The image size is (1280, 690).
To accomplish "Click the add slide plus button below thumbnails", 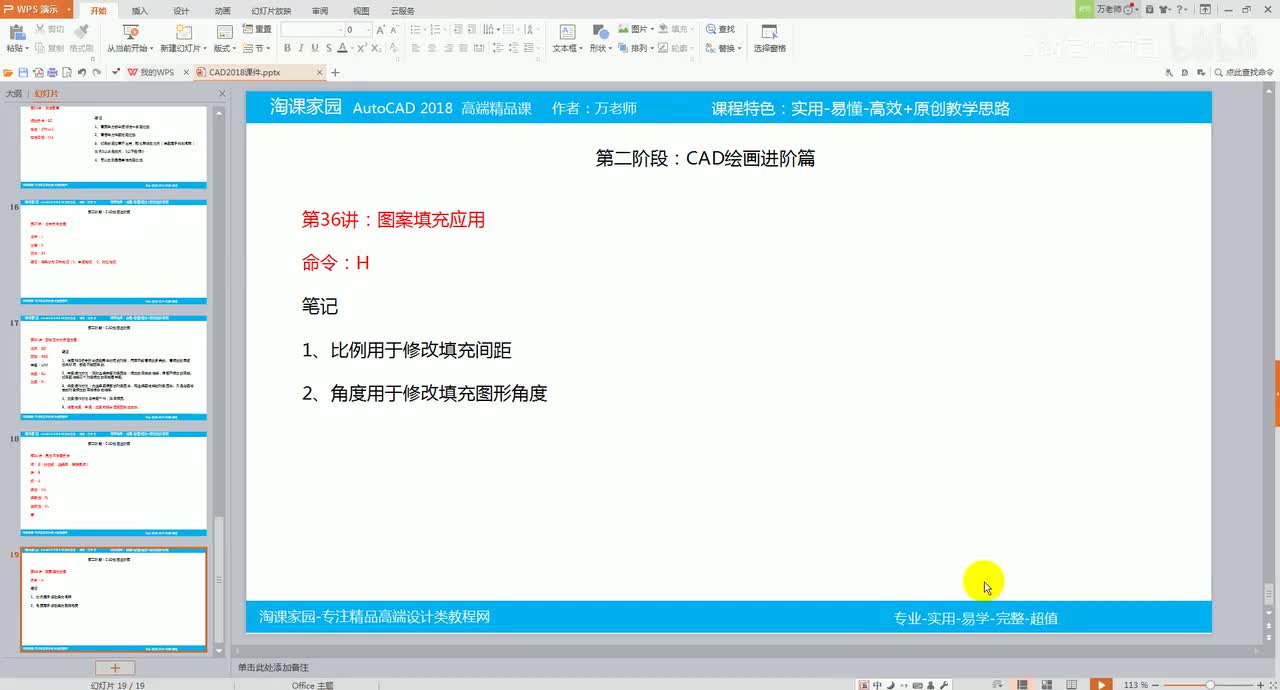I will (x=115, y=667).
